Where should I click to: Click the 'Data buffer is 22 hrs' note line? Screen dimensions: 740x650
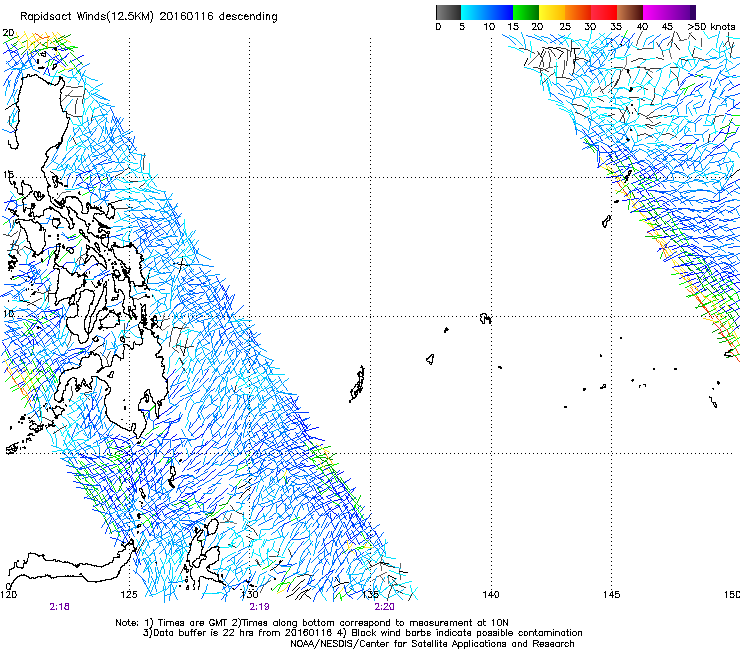pyautogui.click(x=362, y=633)
